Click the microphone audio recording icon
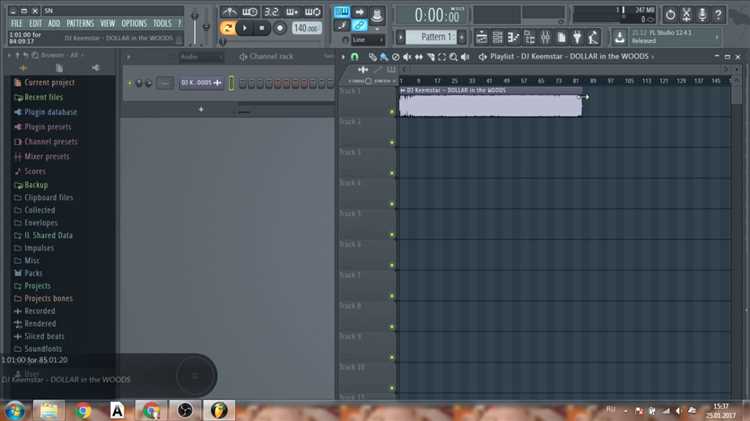This screenshot has width=750, height=421. pyautogui.click(x=702, y=15)
